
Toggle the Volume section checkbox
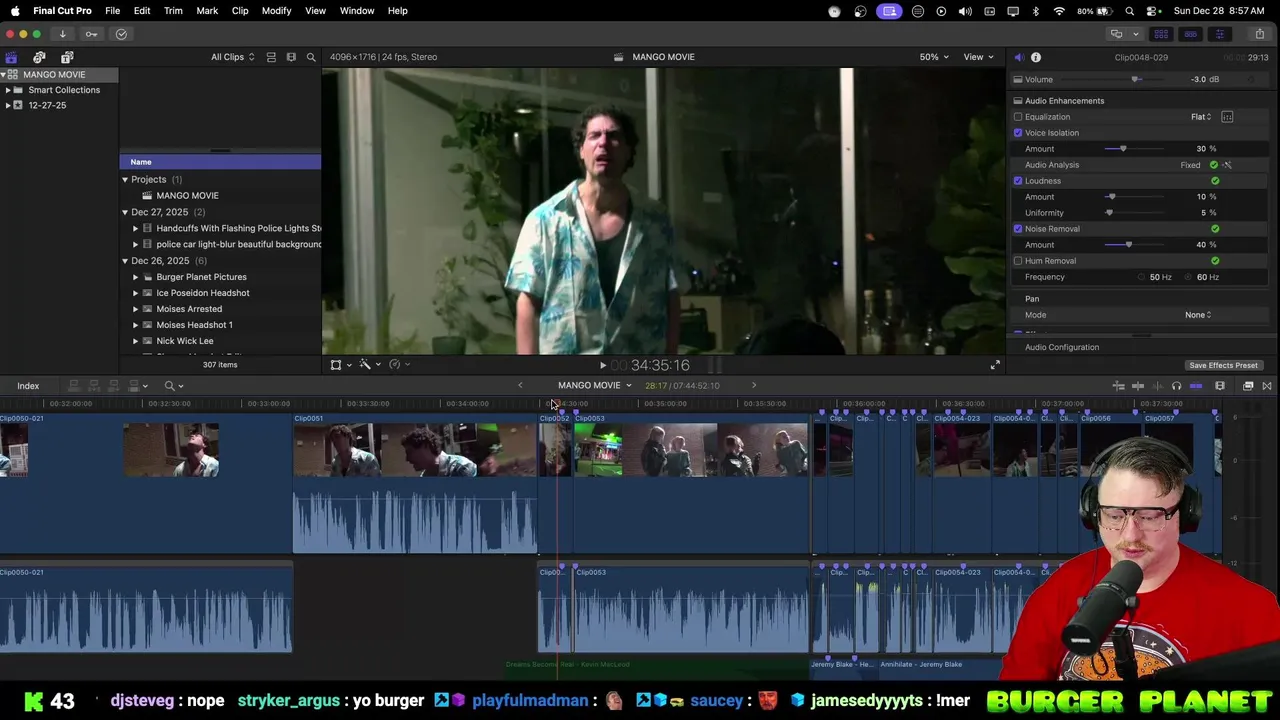[x=1018, y=80]
